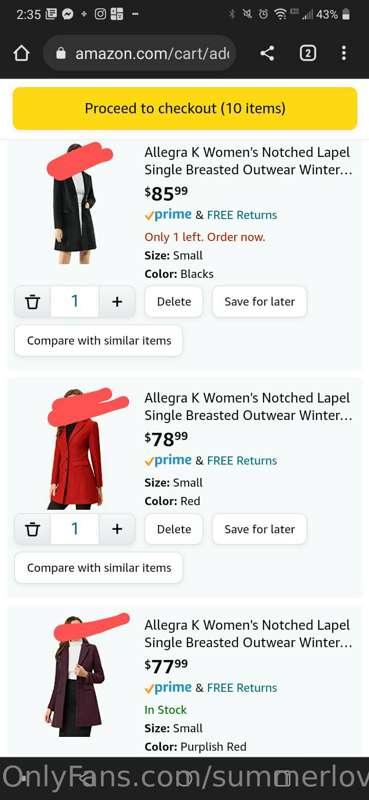The image size is (369, 800).
Task: Tap the lock icon in the address bar
Action: 61,53
